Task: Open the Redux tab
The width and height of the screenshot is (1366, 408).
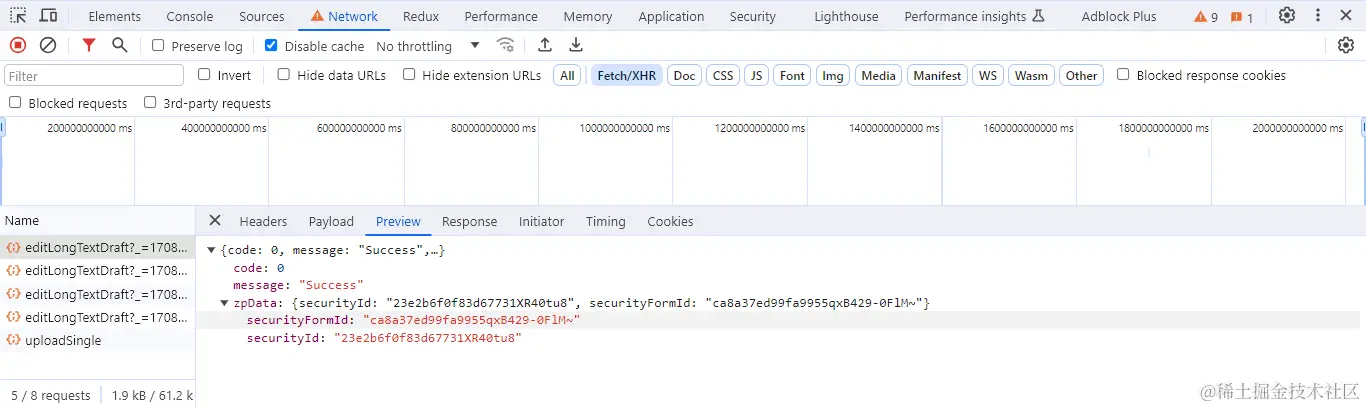Action: (421, 16)
